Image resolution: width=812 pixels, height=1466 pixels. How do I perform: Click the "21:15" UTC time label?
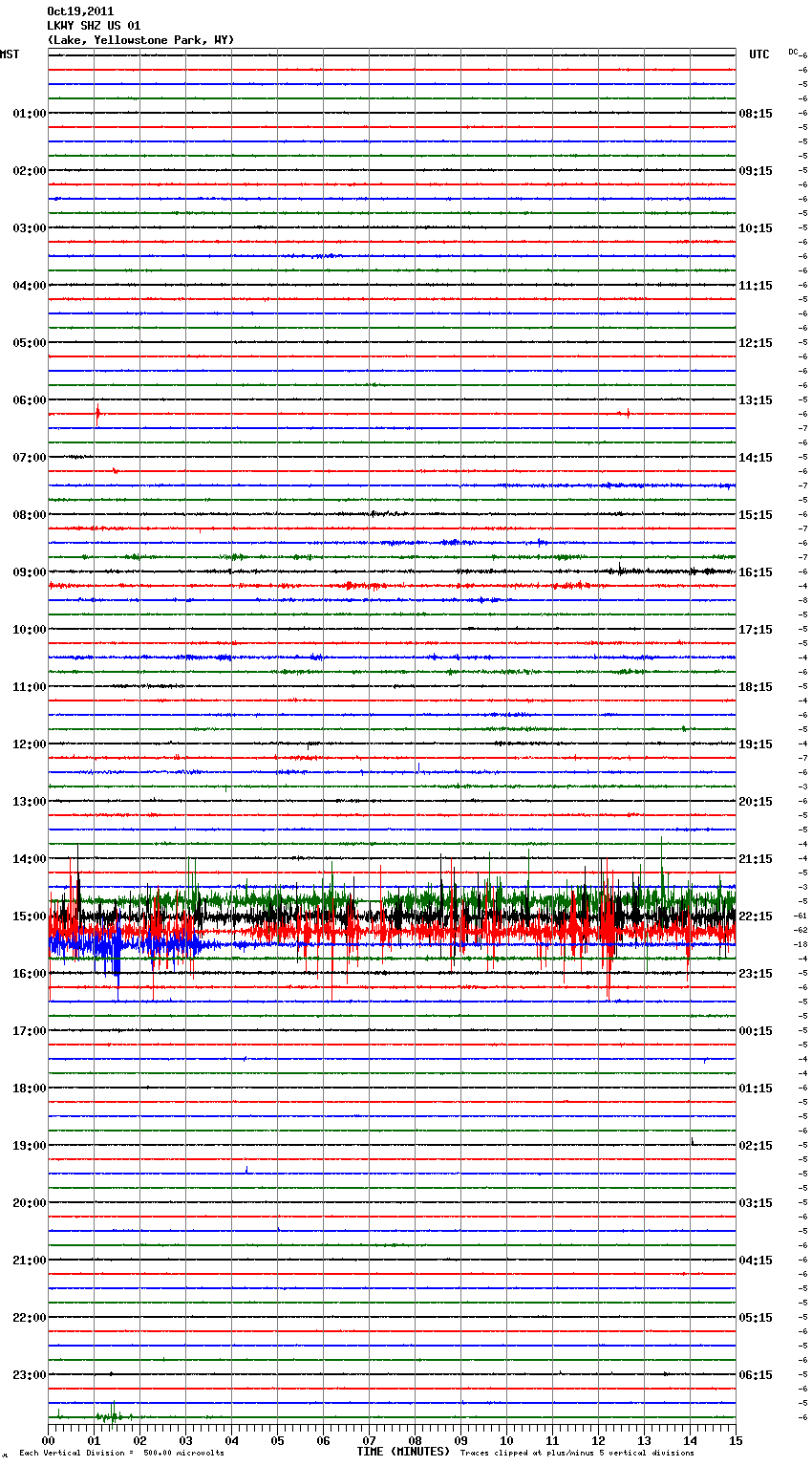click(x=756, y=859)
